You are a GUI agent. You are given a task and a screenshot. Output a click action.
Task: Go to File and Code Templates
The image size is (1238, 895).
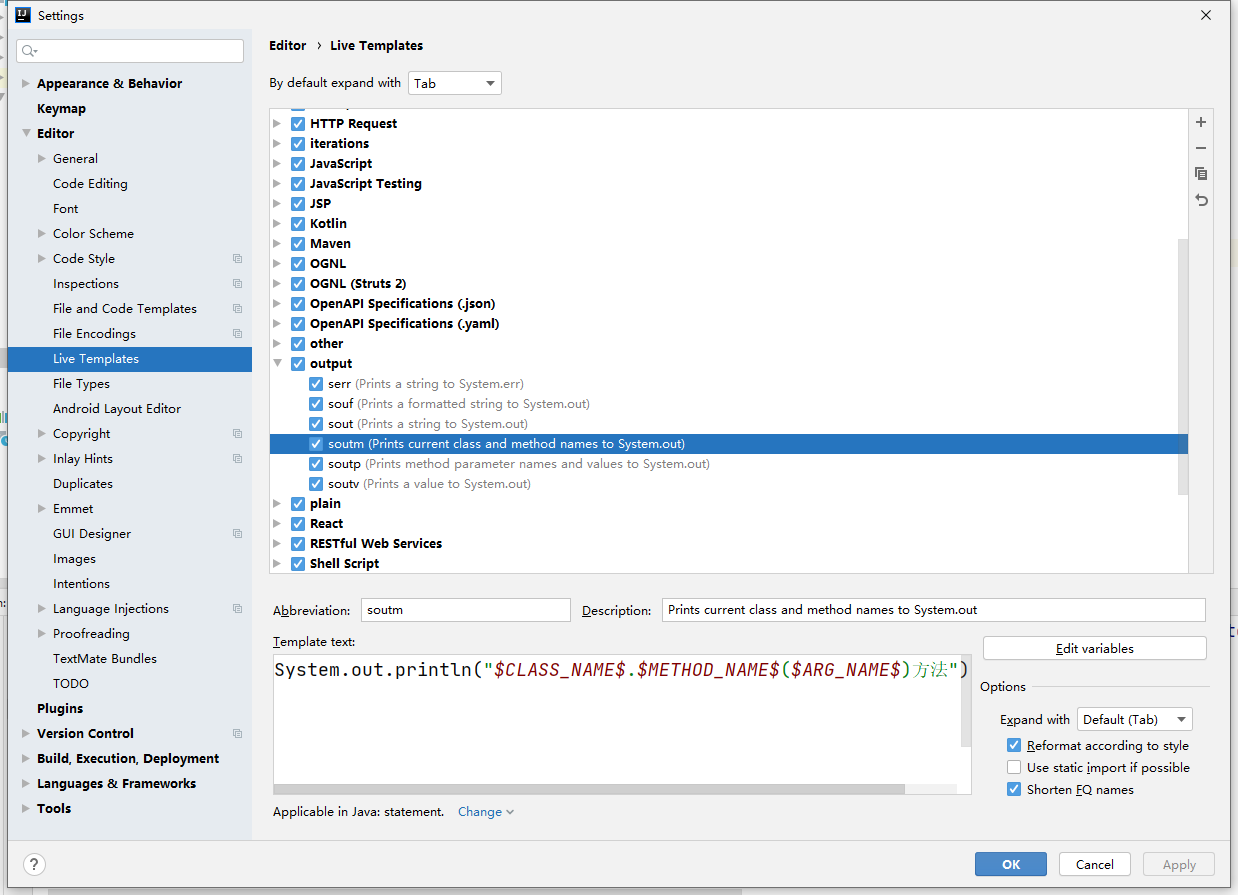click(x=125, y=309)
